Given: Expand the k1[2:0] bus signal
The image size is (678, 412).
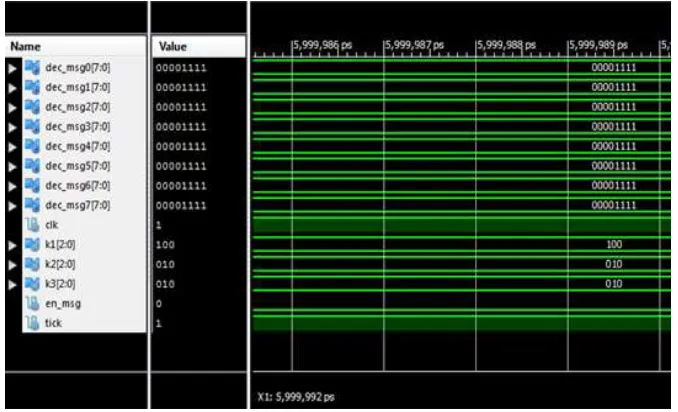Looking at the screenshot, I should (x=12, y=245).
